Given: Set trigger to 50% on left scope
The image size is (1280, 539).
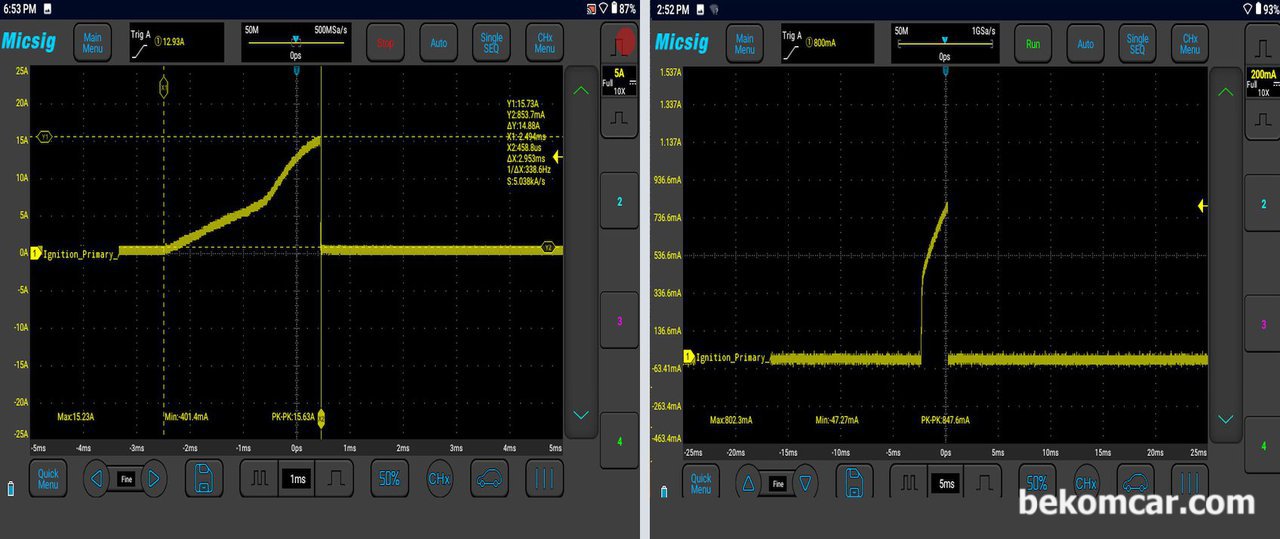Looking at the screenshot, I should click(389, 478).
